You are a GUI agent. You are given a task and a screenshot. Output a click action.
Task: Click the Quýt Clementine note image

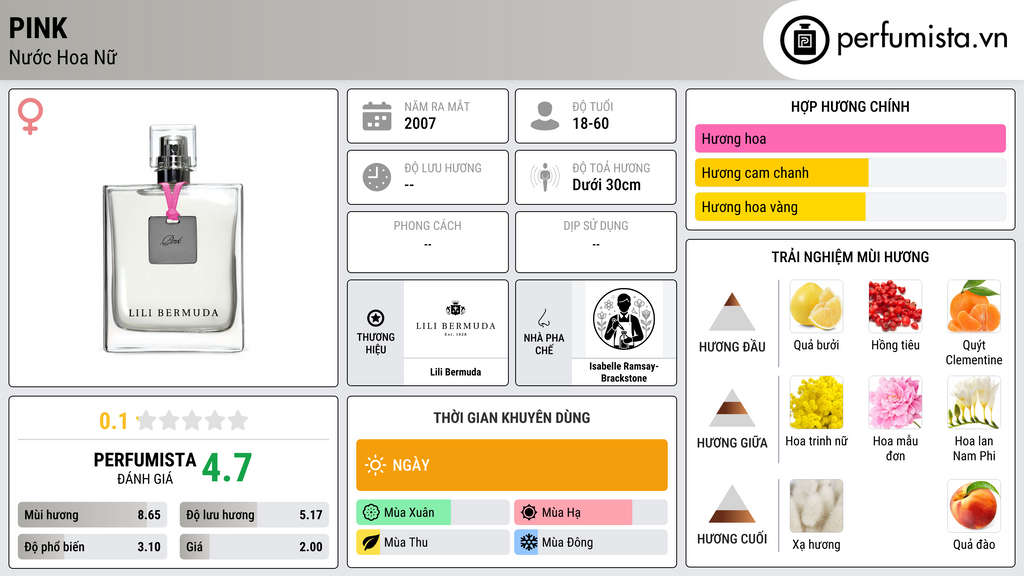[974, 306]
